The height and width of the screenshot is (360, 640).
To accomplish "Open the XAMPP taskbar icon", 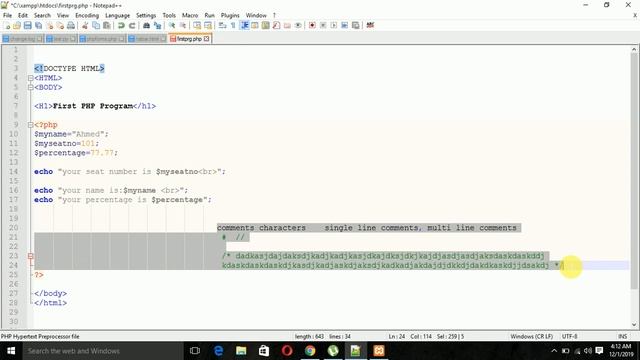I will pyautogui.click(x=379, y=351).
